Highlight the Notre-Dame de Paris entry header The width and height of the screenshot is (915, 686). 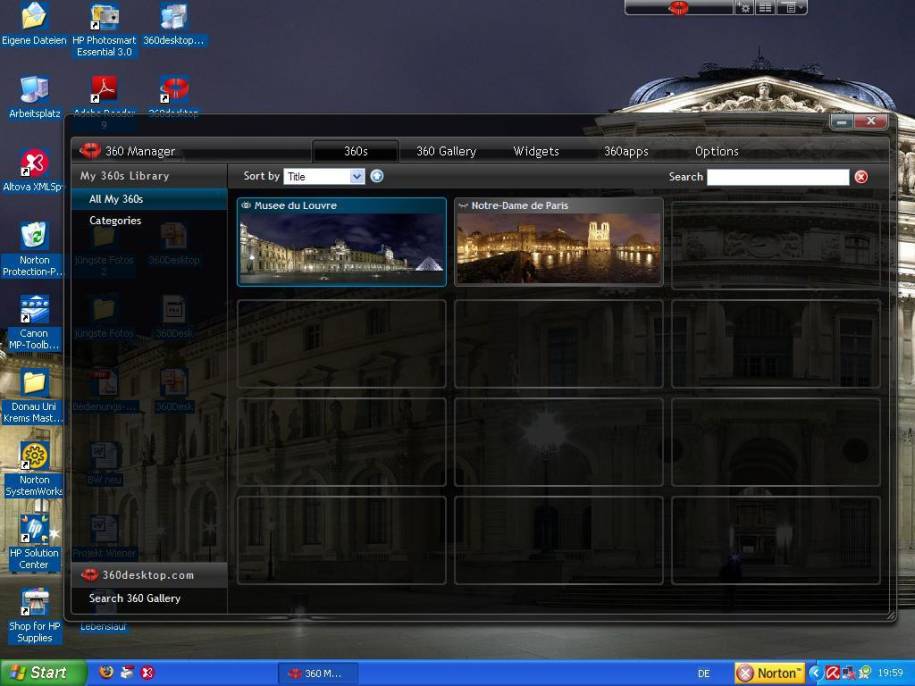coord(520,205)
